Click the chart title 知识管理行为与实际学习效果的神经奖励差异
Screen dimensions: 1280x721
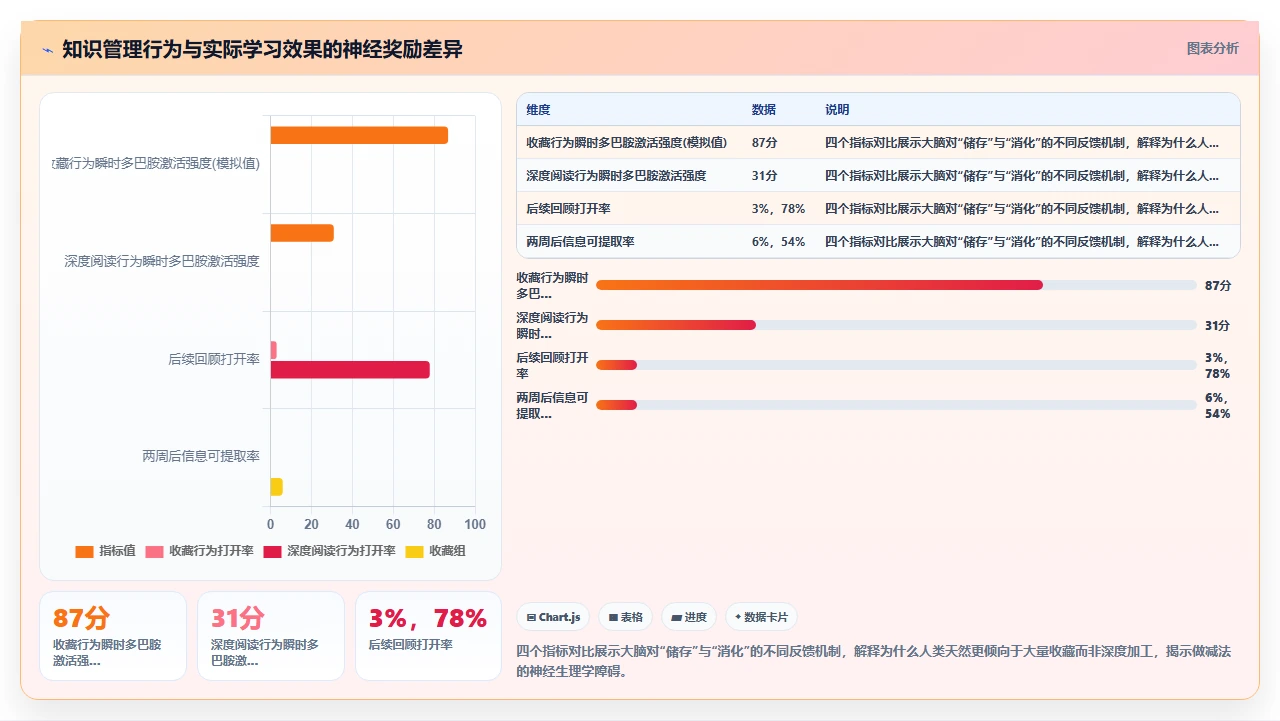coord(262,49)
